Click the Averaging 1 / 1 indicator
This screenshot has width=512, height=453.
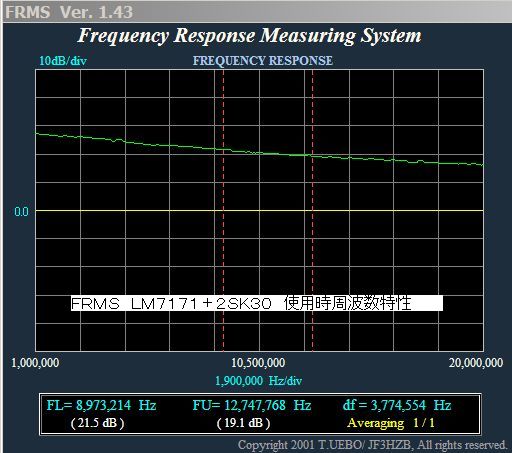click(391, 423)
